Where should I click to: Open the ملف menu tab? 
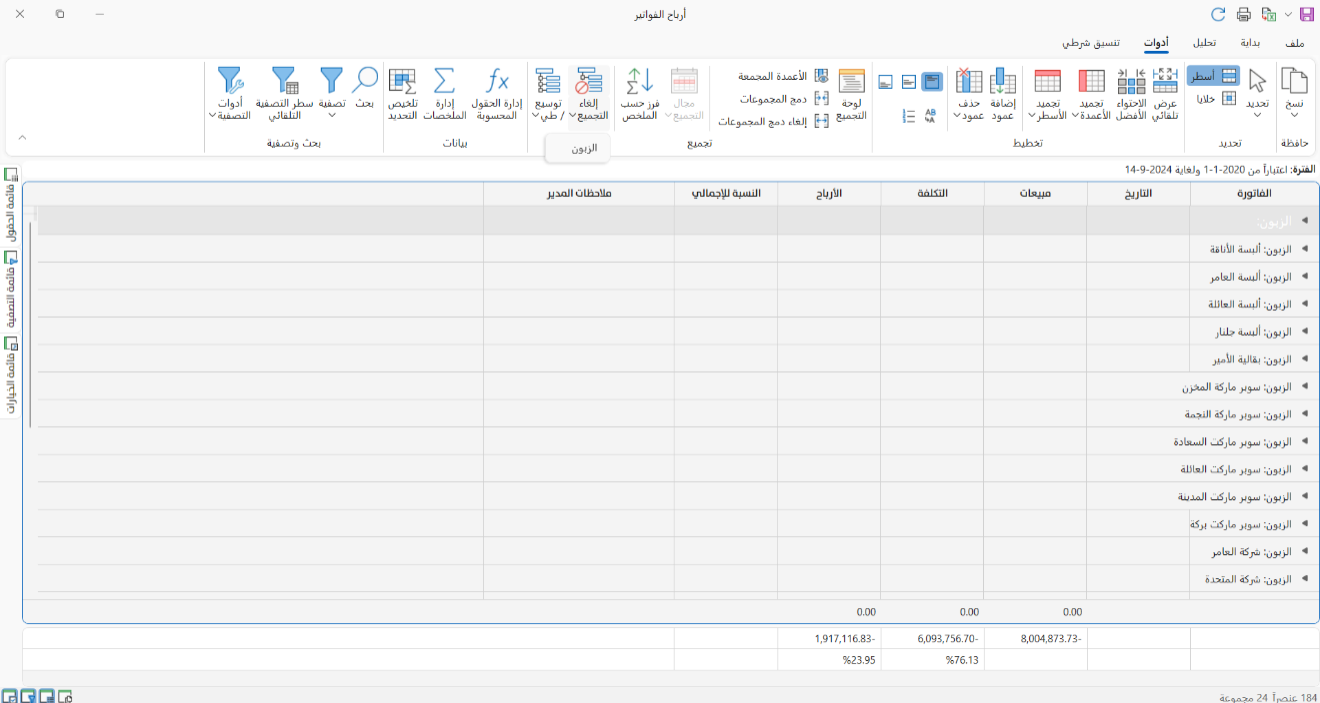pyautogui.click(x=1294, y=44)
